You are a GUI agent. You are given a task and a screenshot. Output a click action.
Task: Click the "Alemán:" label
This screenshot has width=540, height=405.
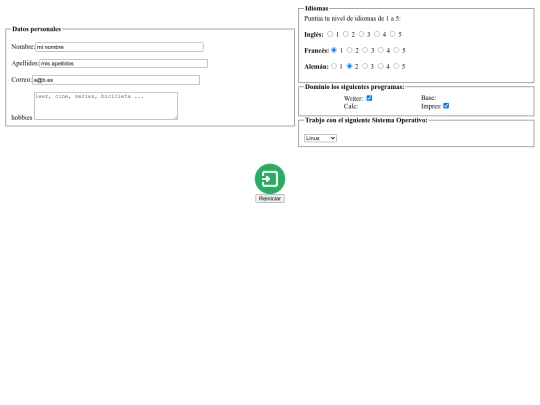[x=316, y=66]
